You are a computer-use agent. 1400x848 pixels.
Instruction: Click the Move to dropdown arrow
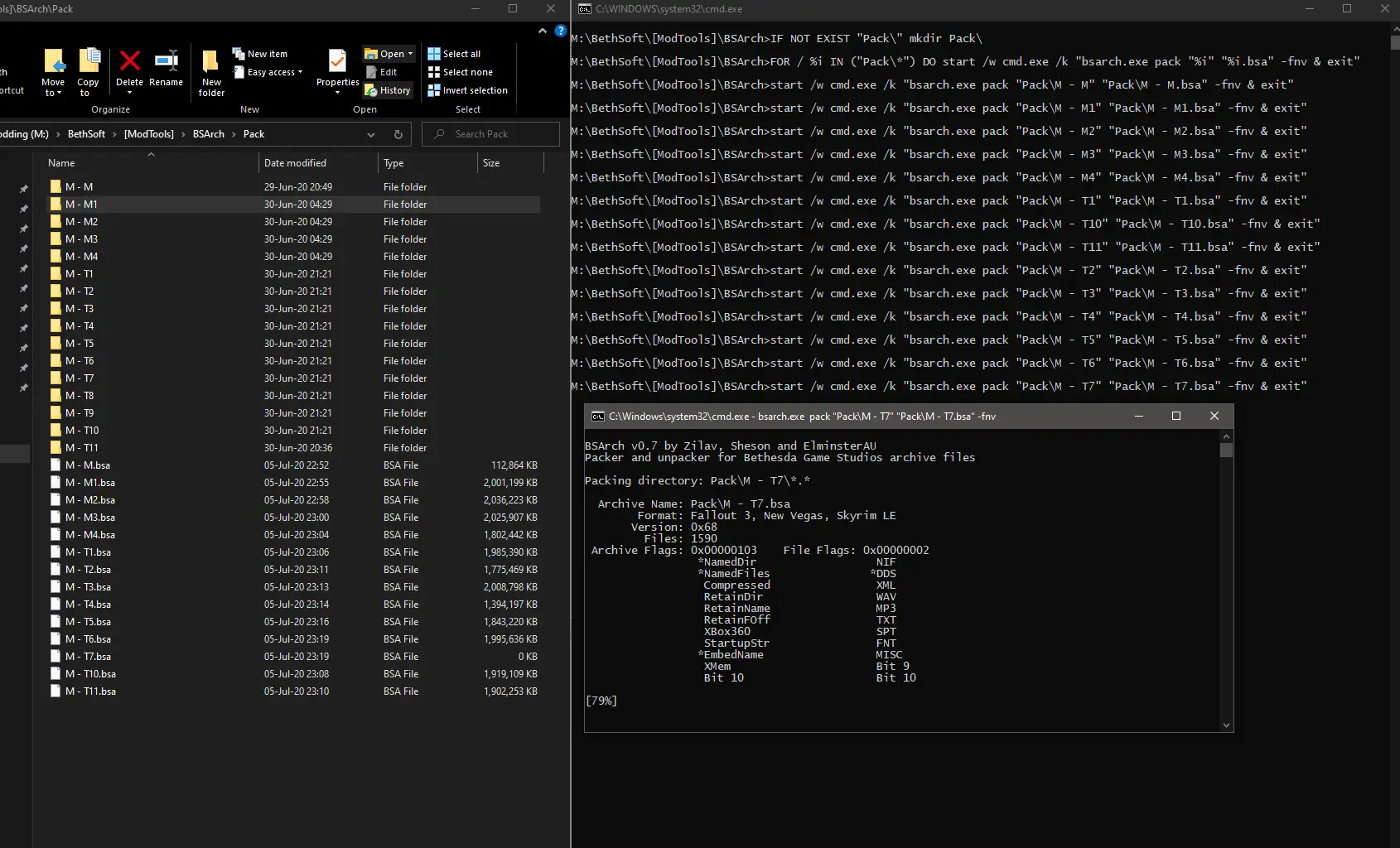[x=59, y=94]
